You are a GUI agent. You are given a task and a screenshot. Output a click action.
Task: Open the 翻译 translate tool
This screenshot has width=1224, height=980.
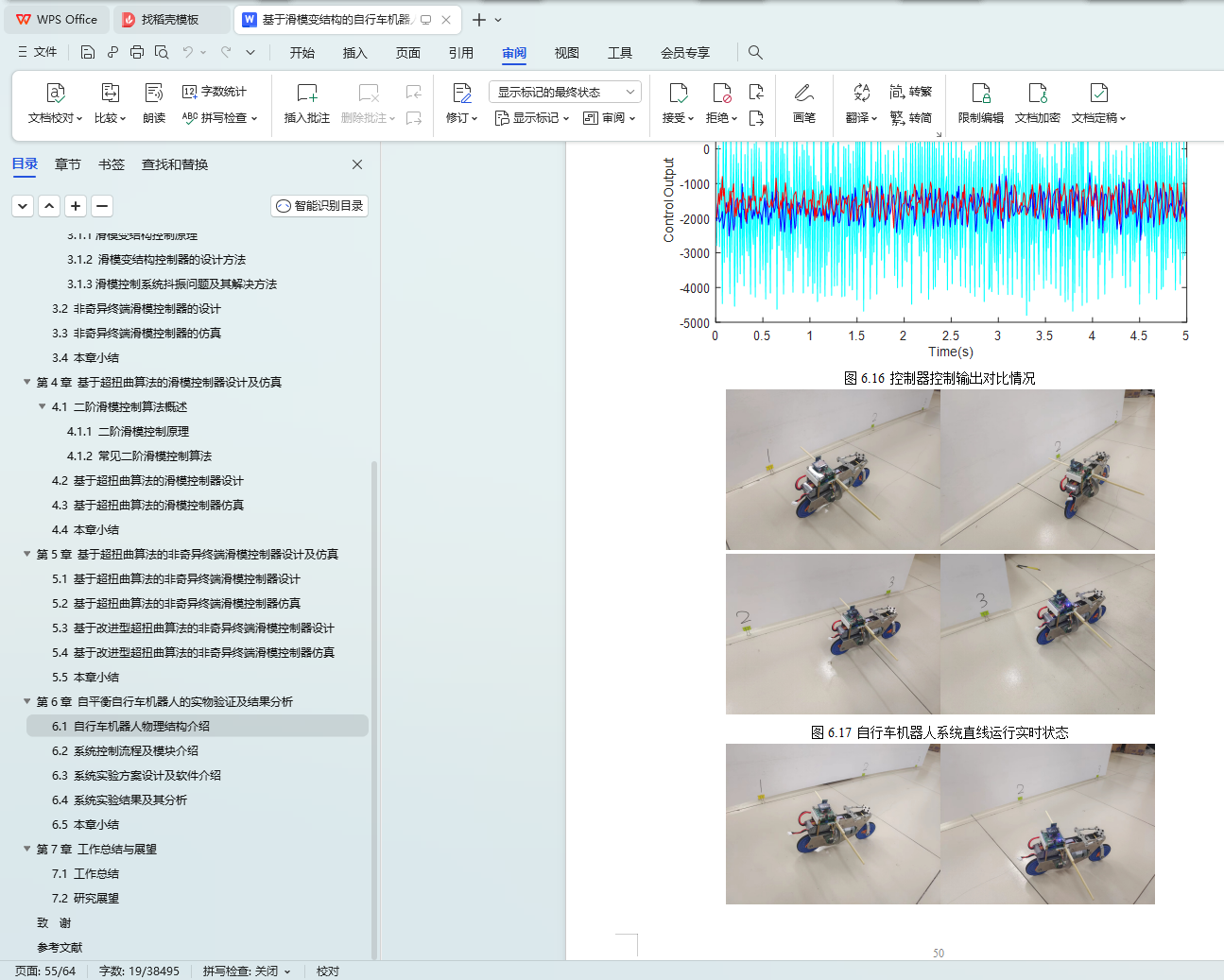click(861, 103)
